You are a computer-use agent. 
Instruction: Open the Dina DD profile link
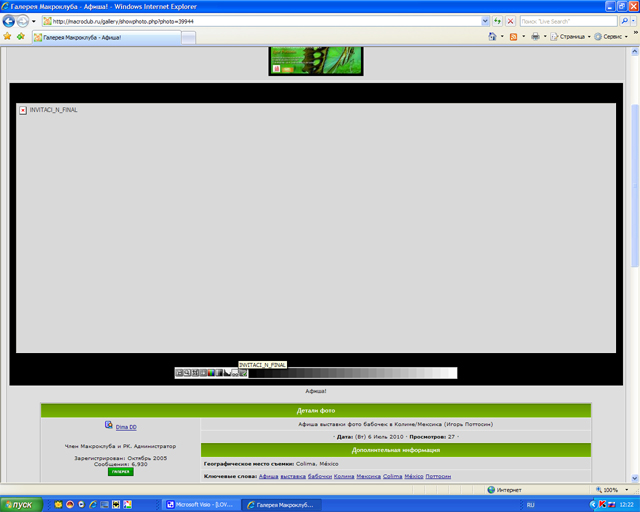tap(126, 427)
